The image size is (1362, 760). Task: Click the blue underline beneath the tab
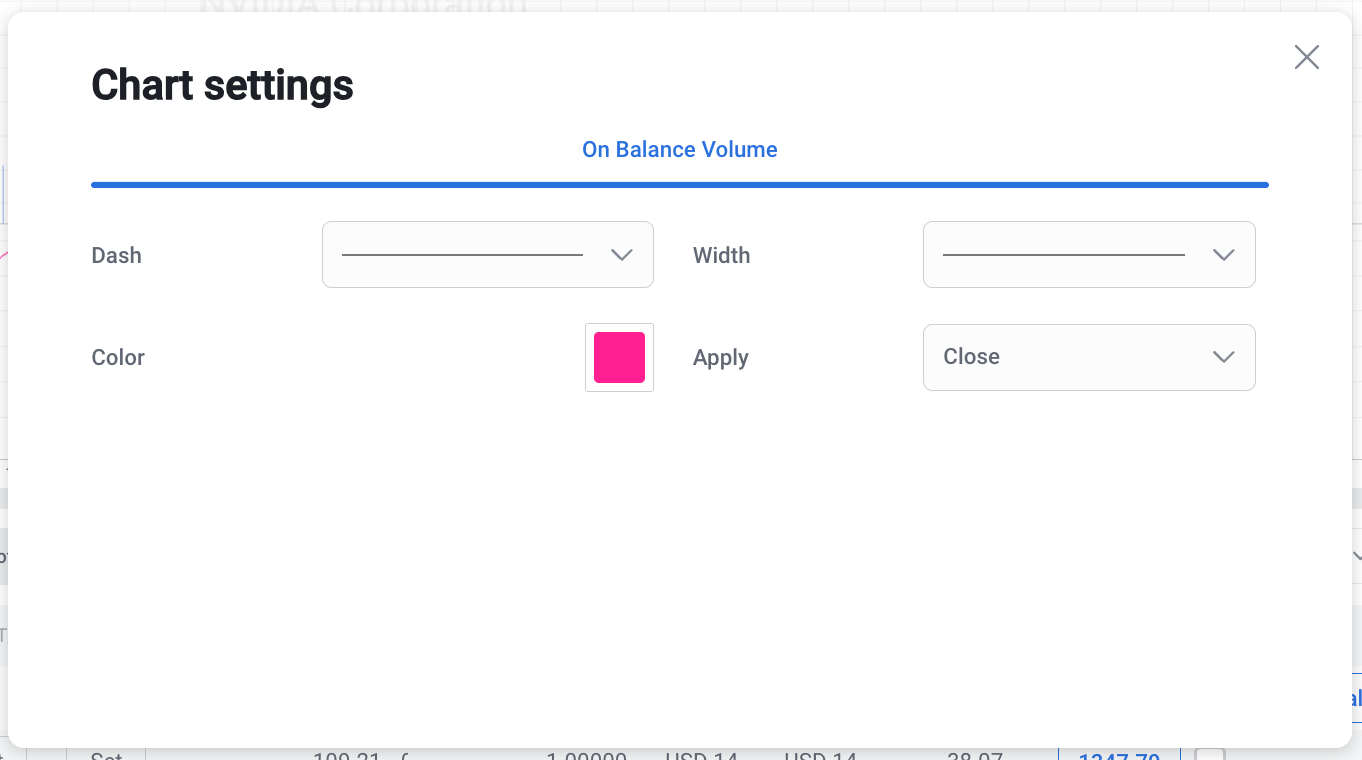tap(679, 185)
